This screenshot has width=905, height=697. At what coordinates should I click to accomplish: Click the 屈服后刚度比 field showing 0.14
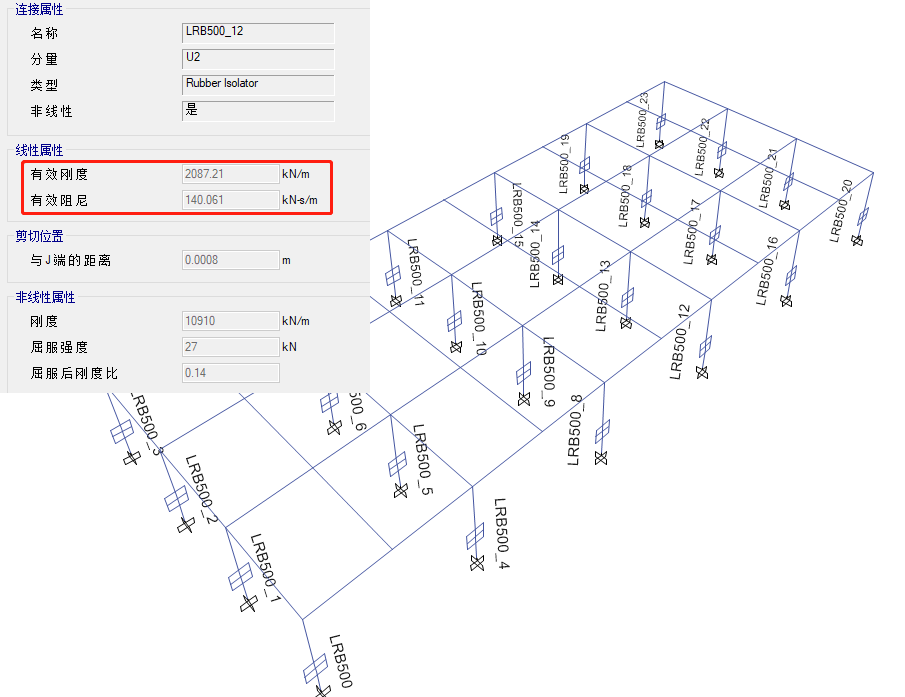[230, 373]
